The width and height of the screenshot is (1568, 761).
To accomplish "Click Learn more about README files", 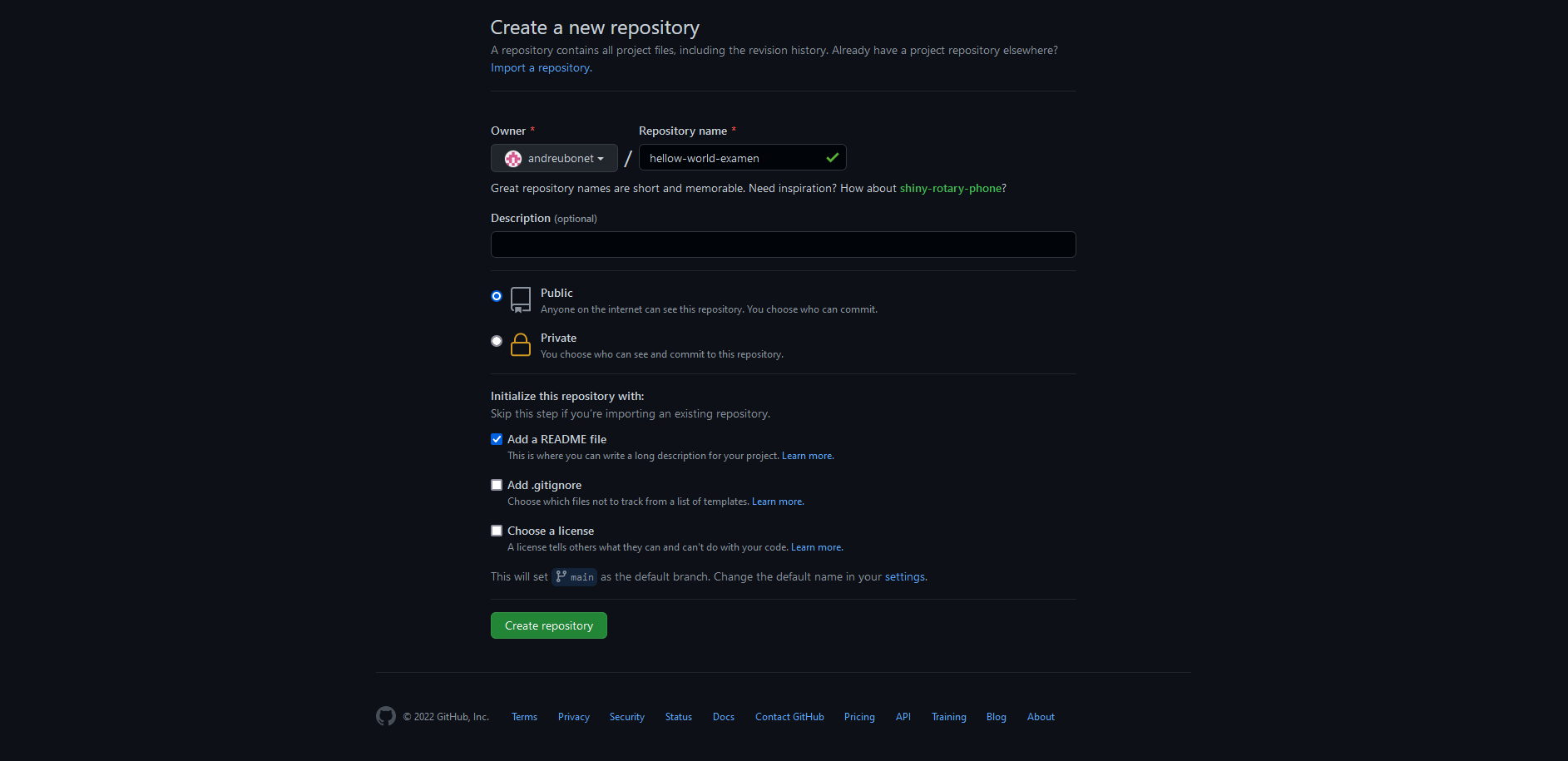I will point(806,455).
